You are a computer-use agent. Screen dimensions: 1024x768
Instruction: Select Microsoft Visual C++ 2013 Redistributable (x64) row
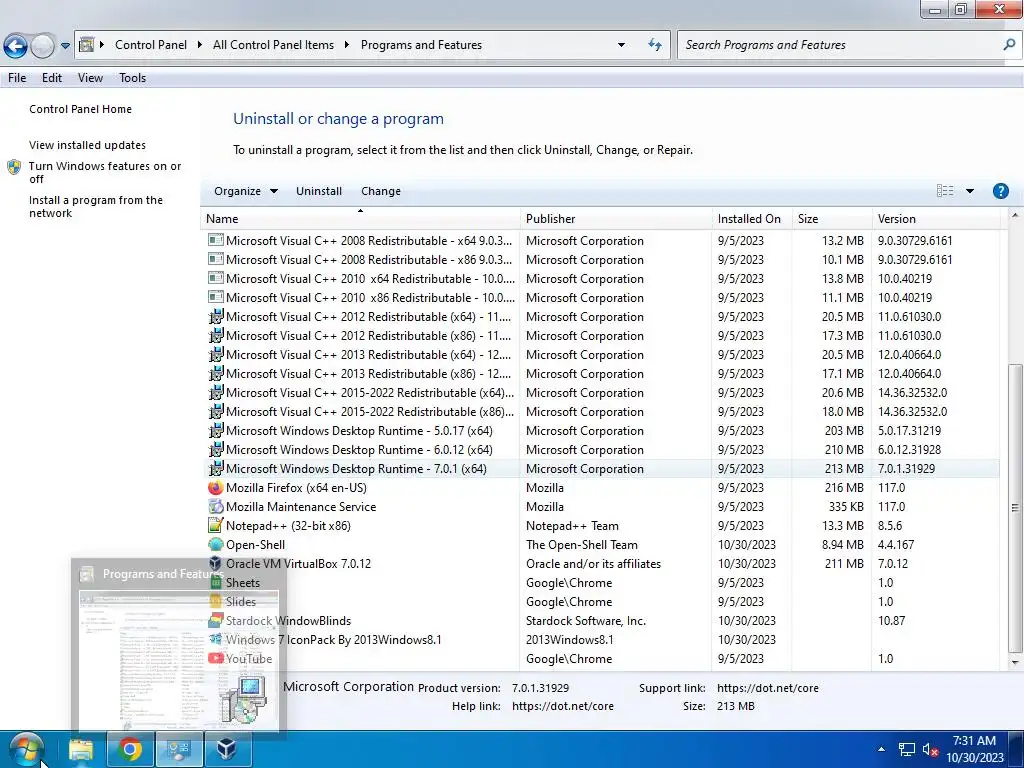[x=600, y=355]
